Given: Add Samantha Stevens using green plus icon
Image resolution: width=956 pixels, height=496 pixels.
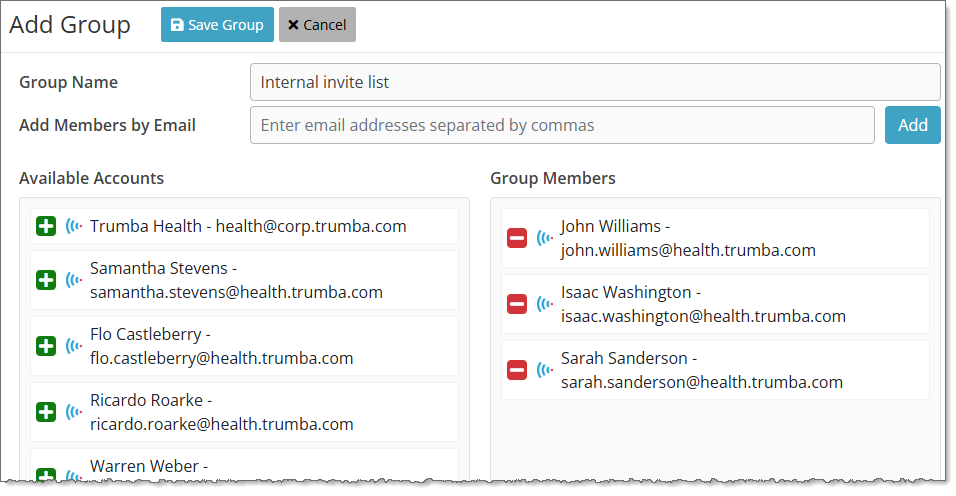Looking at the screenshot, I should point(46,280).
